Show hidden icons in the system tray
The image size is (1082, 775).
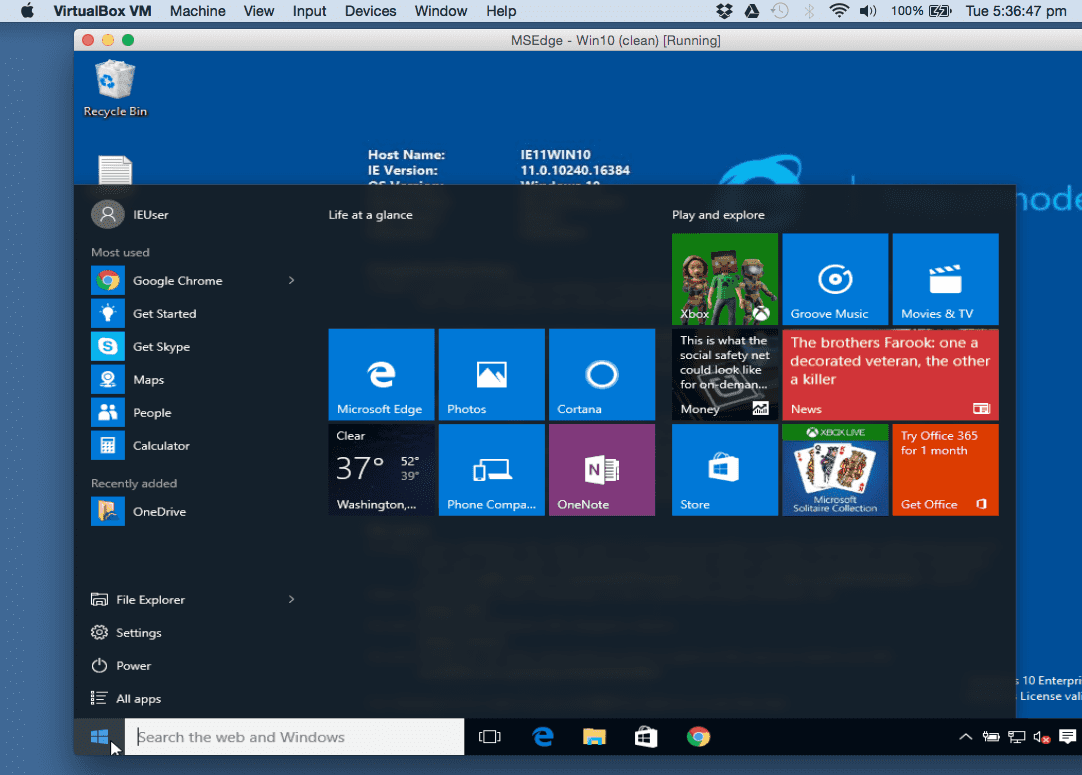[x=965, y=736]
